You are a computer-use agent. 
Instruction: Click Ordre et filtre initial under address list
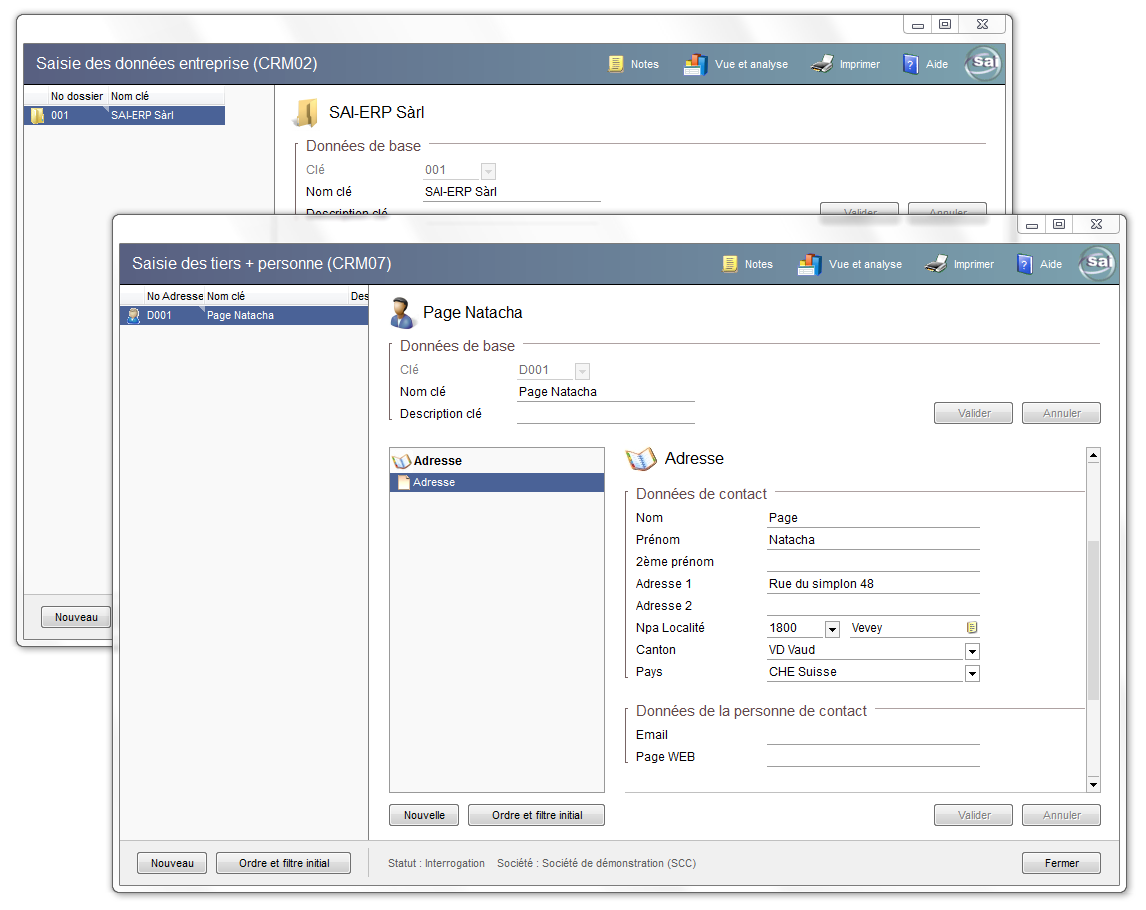tap(536, 815)
